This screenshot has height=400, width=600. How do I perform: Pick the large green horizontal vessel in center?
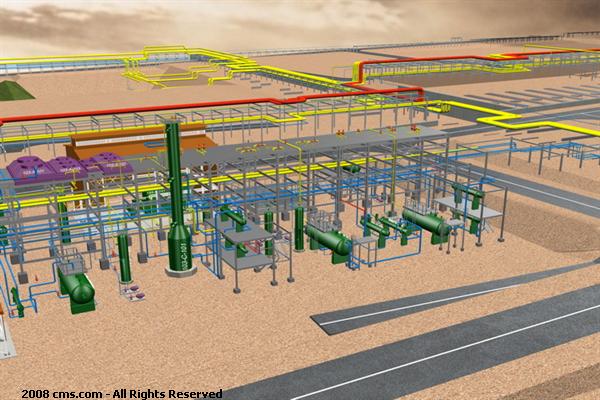coord(329,240)
